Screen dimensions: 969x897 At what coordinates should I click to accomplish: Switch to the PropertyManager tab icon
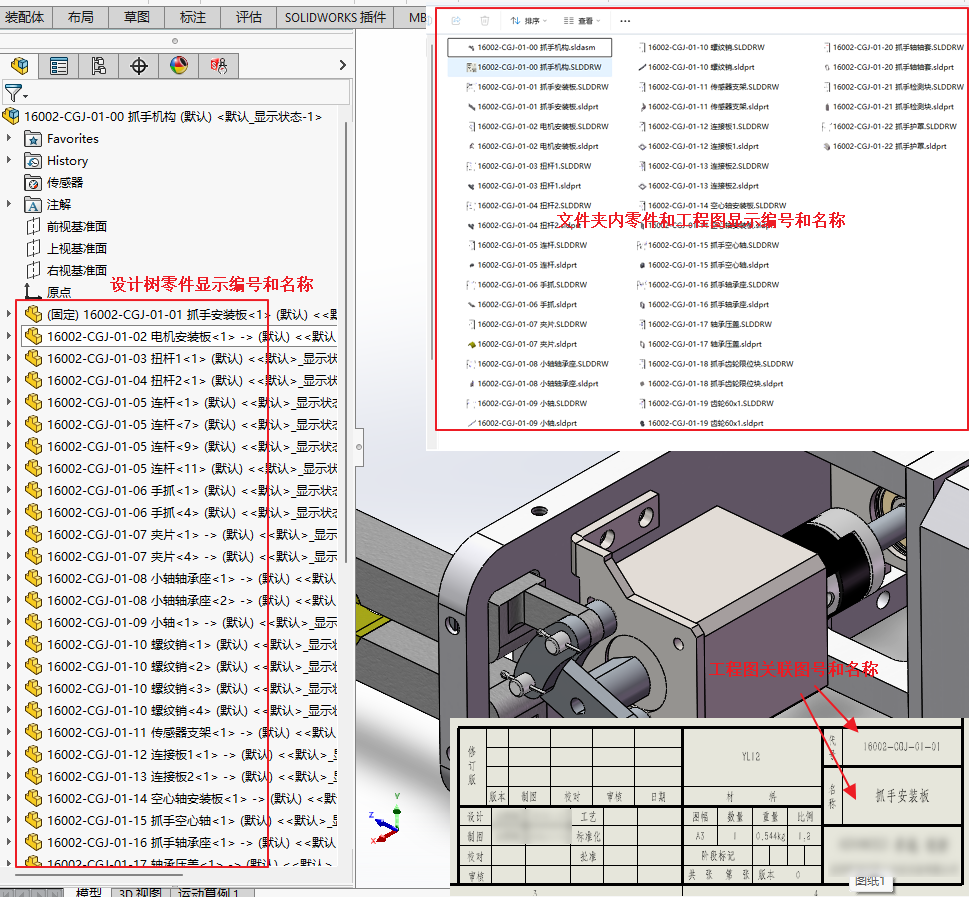click(59, 66)
